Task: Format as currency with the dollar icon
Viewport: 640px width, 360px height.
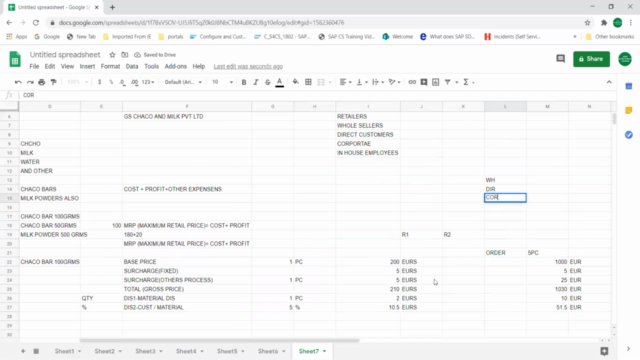Action: tap(99, 82)
